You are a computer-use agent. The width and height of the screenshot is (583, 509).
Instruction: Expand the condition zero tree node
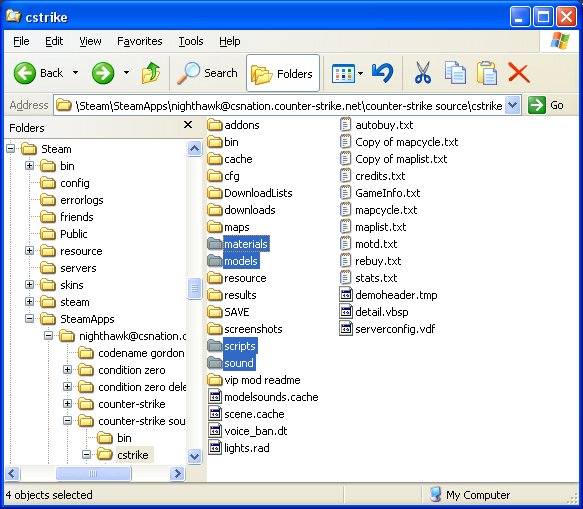pos(67,370)
